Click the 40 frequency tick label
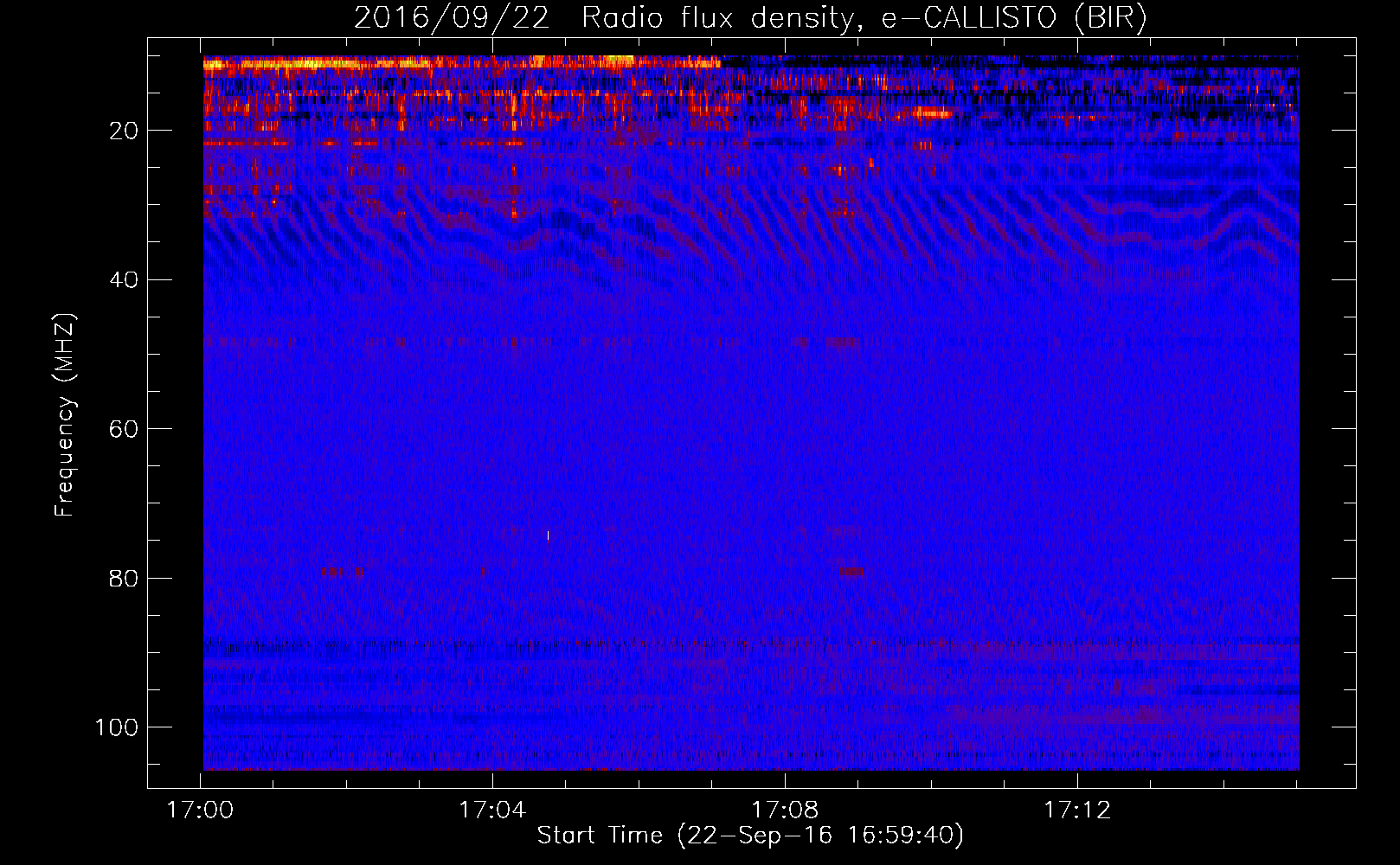This screenshot has height=865, width=1400. tap(125, 280)
